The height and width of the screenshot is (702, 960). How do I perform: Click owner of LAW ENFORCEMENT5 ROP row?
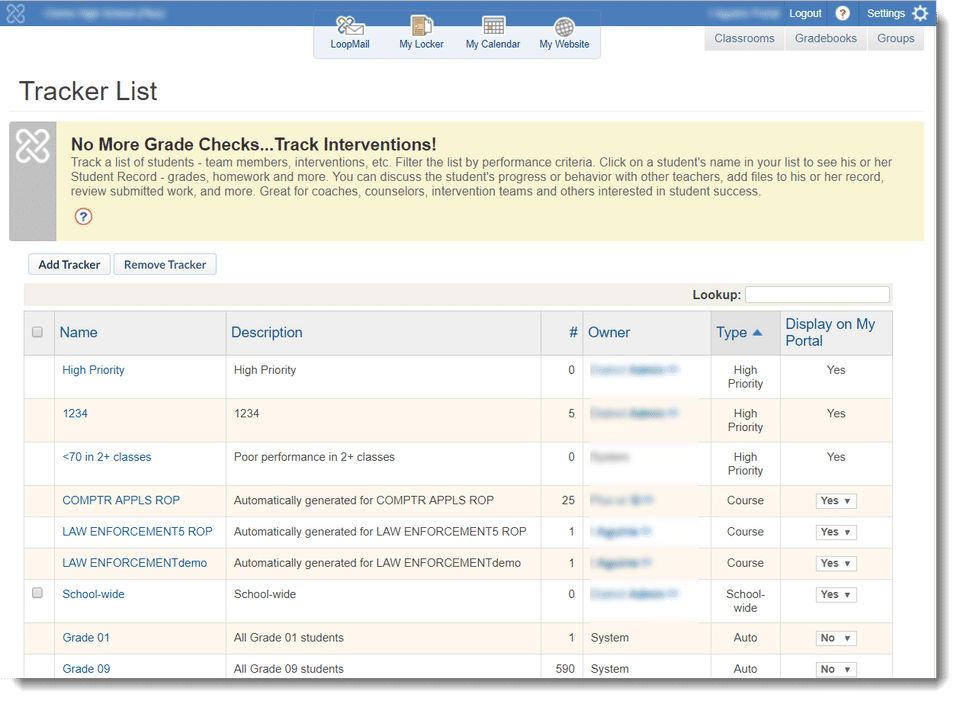620,532
